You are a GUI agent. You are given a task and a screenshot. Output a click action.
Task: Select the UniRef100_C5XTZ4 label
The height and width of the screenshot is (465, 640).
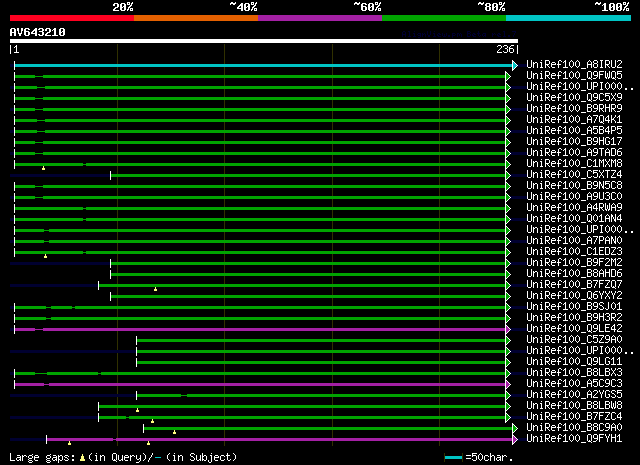574,174
